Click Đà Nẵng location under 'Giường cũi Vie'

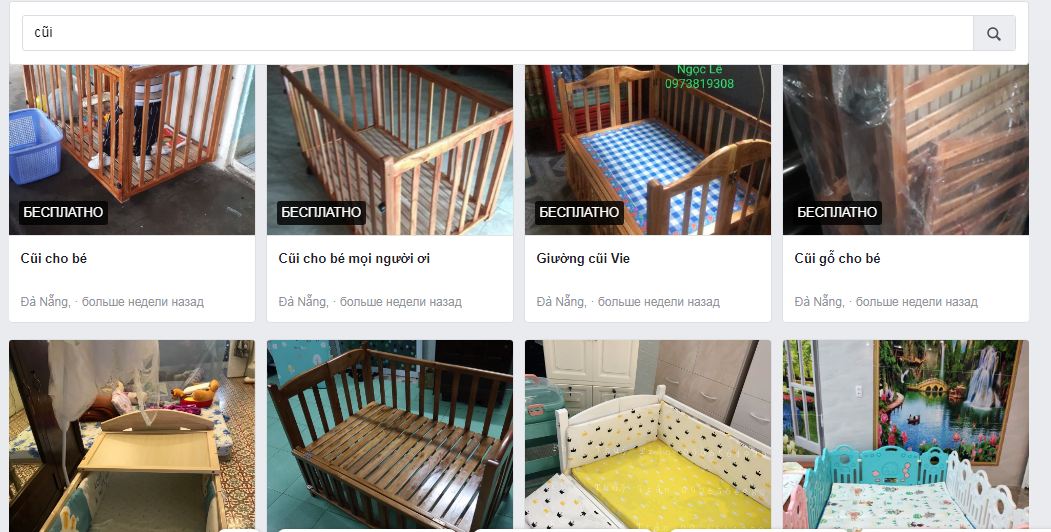pos(561,302)
